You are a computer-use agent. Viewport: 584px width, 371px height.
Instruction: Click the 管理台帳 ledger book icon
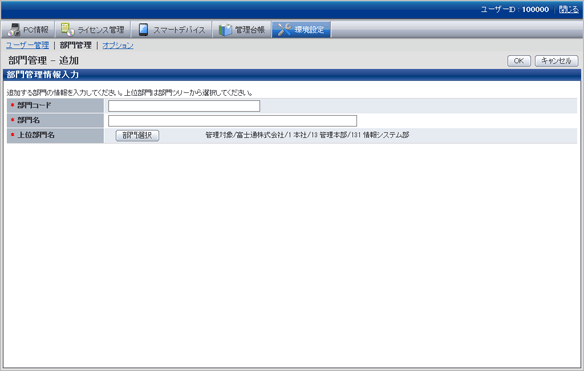pyautogui.click(x=225, y=29)
